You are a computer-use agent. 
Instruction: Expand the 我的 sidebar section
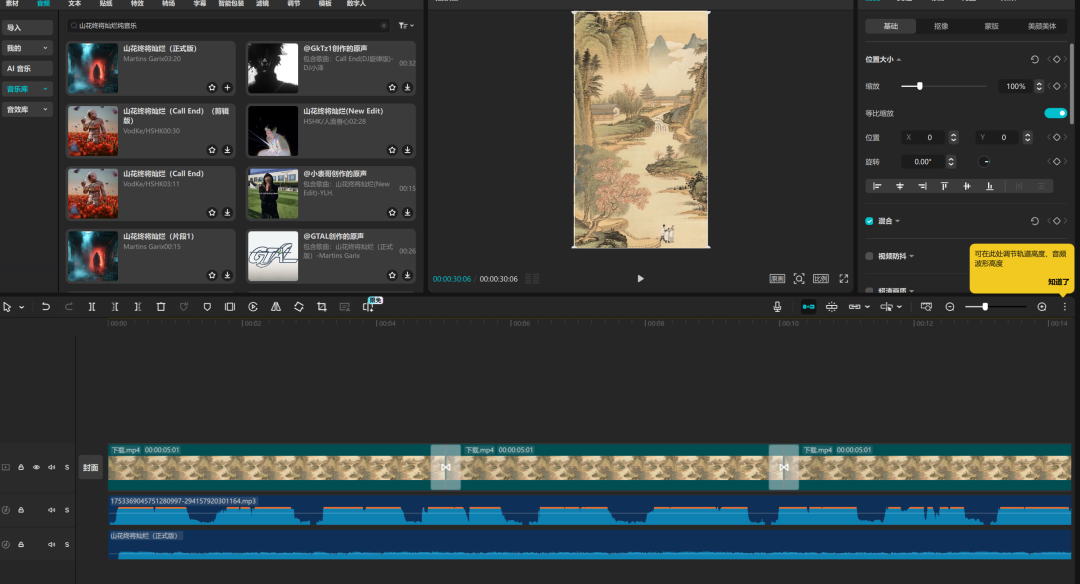[45, 48]
